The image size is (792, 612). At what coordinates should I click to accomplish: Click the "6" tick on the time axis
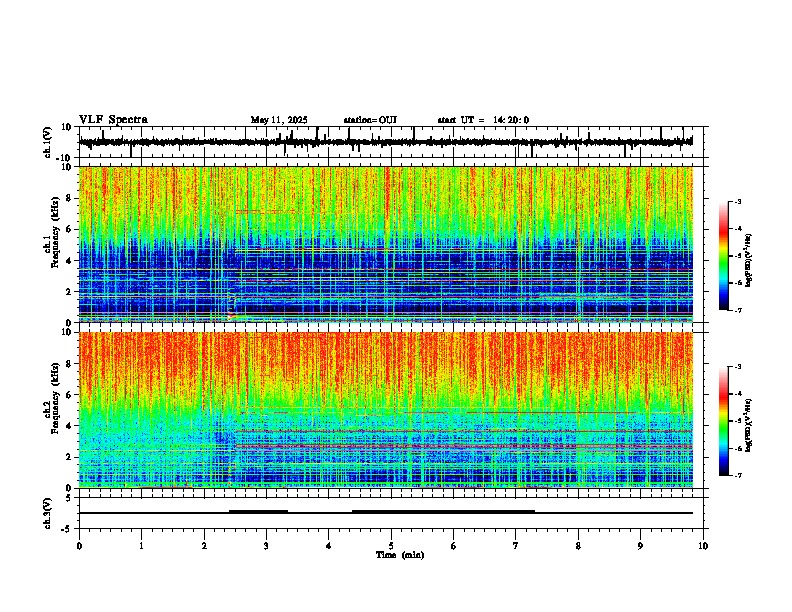(x=454, y=546)
